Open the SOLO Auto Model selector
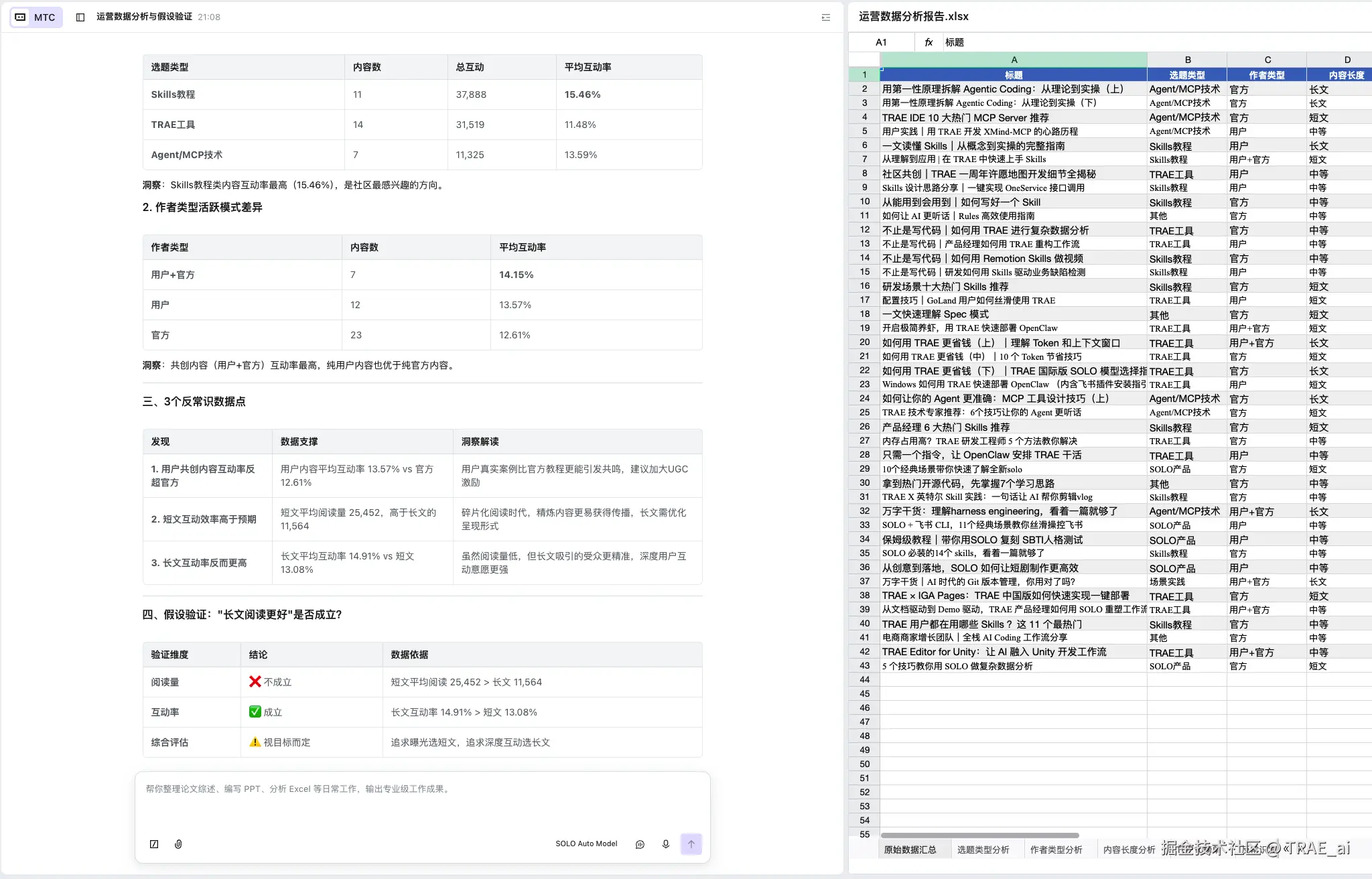Image resolution: width=1372 pixels, height=879 pixels. click(x=586, y=844)
